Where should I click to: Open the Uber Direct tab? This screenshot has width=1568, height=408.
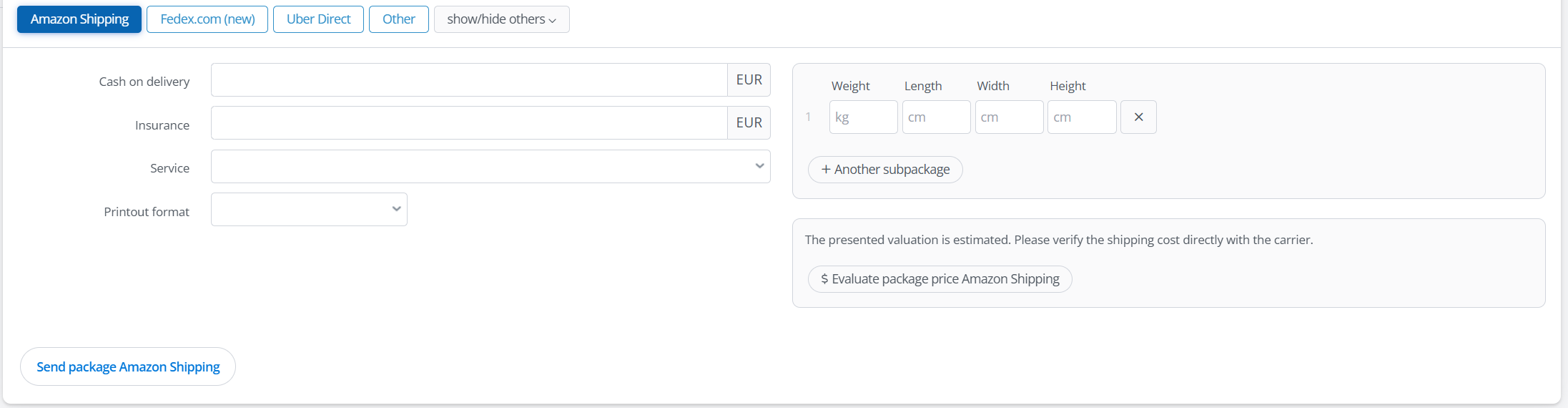coord(318,19)
